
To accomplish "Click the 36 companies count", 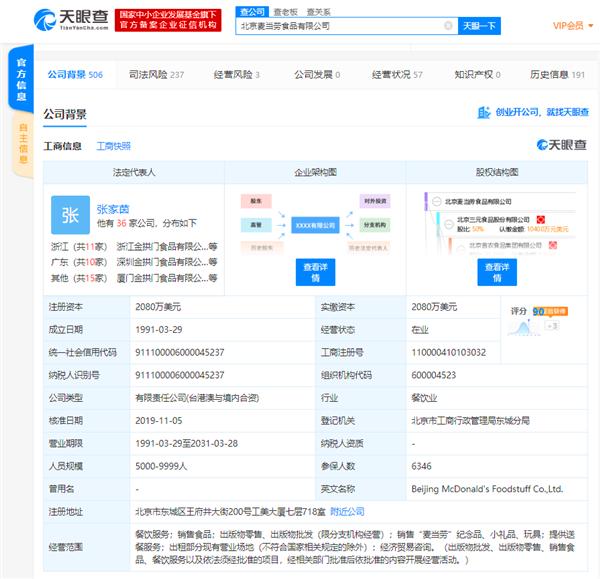I will click(121, 223).
